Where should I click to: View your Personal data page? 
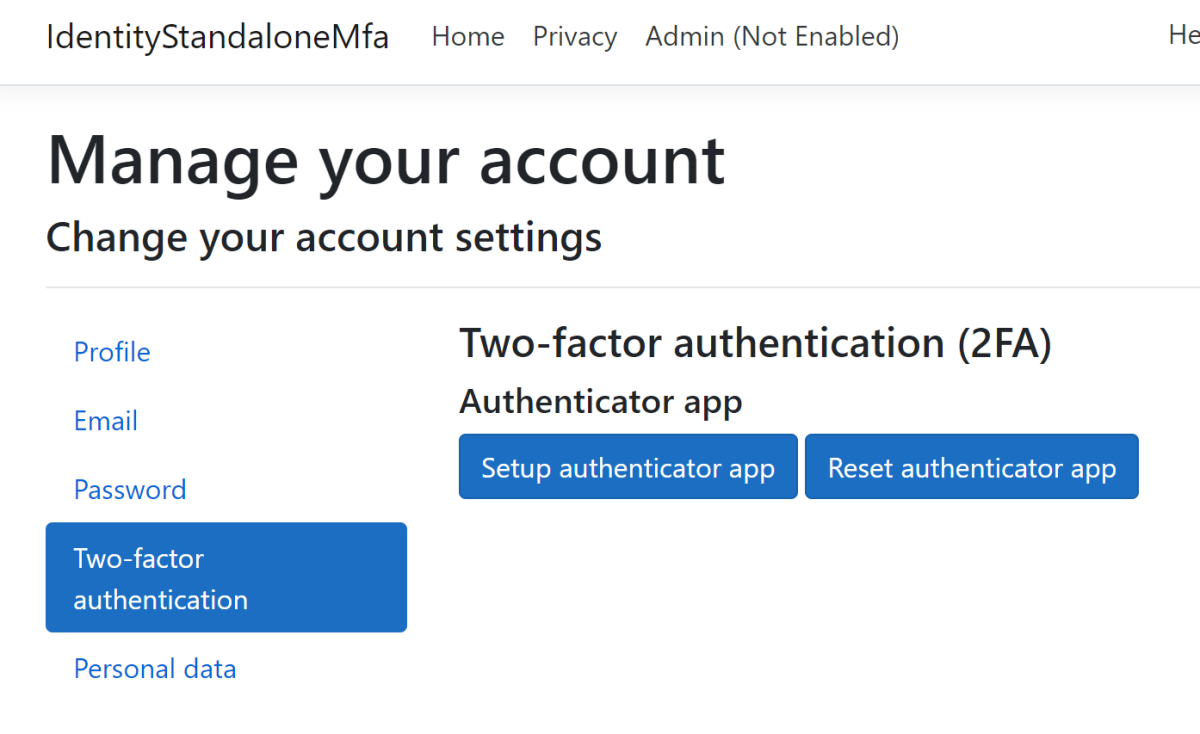click(x=154, y=668)
